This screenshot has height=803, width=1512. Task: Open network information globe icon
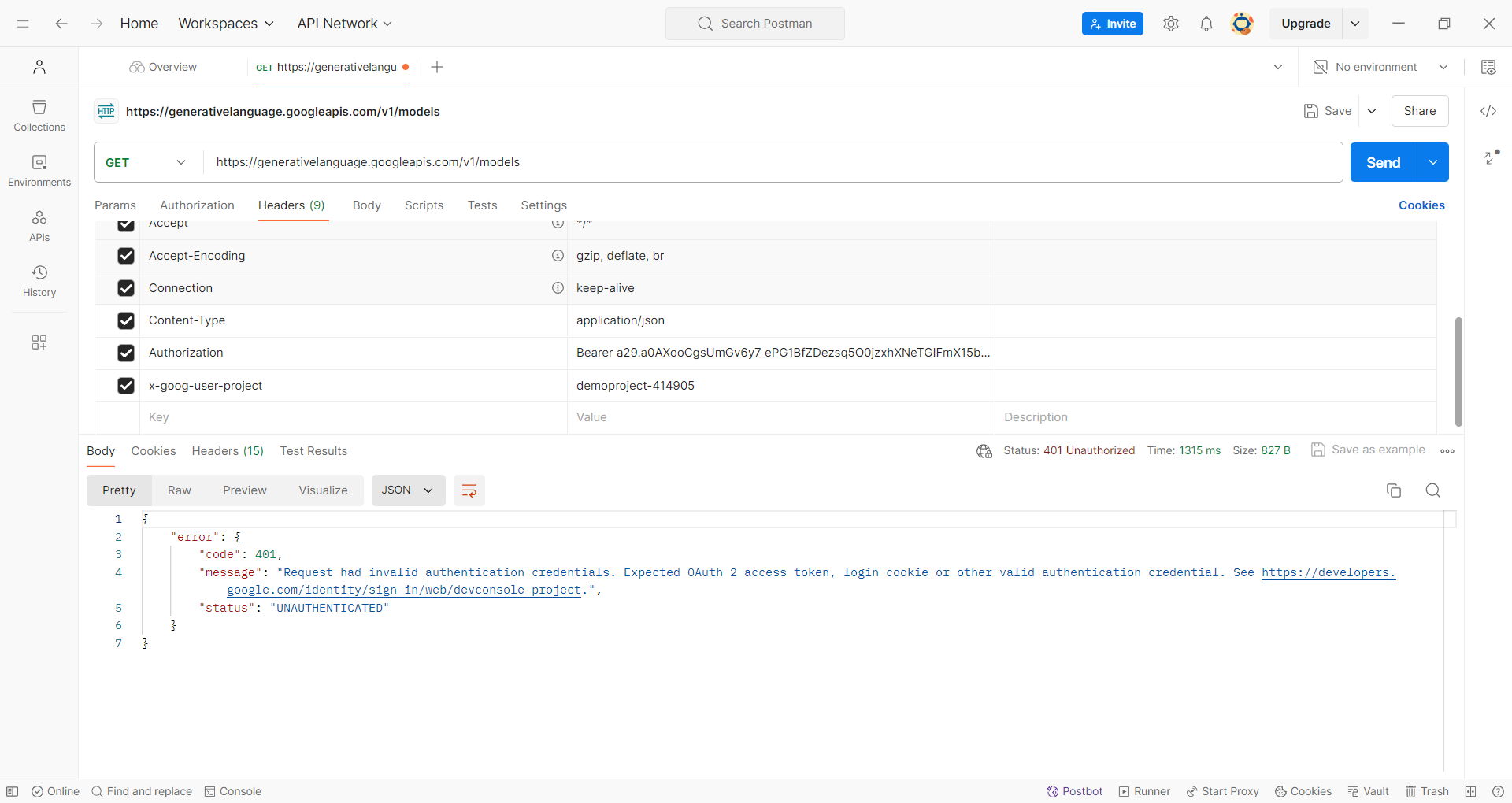(984, 451)
